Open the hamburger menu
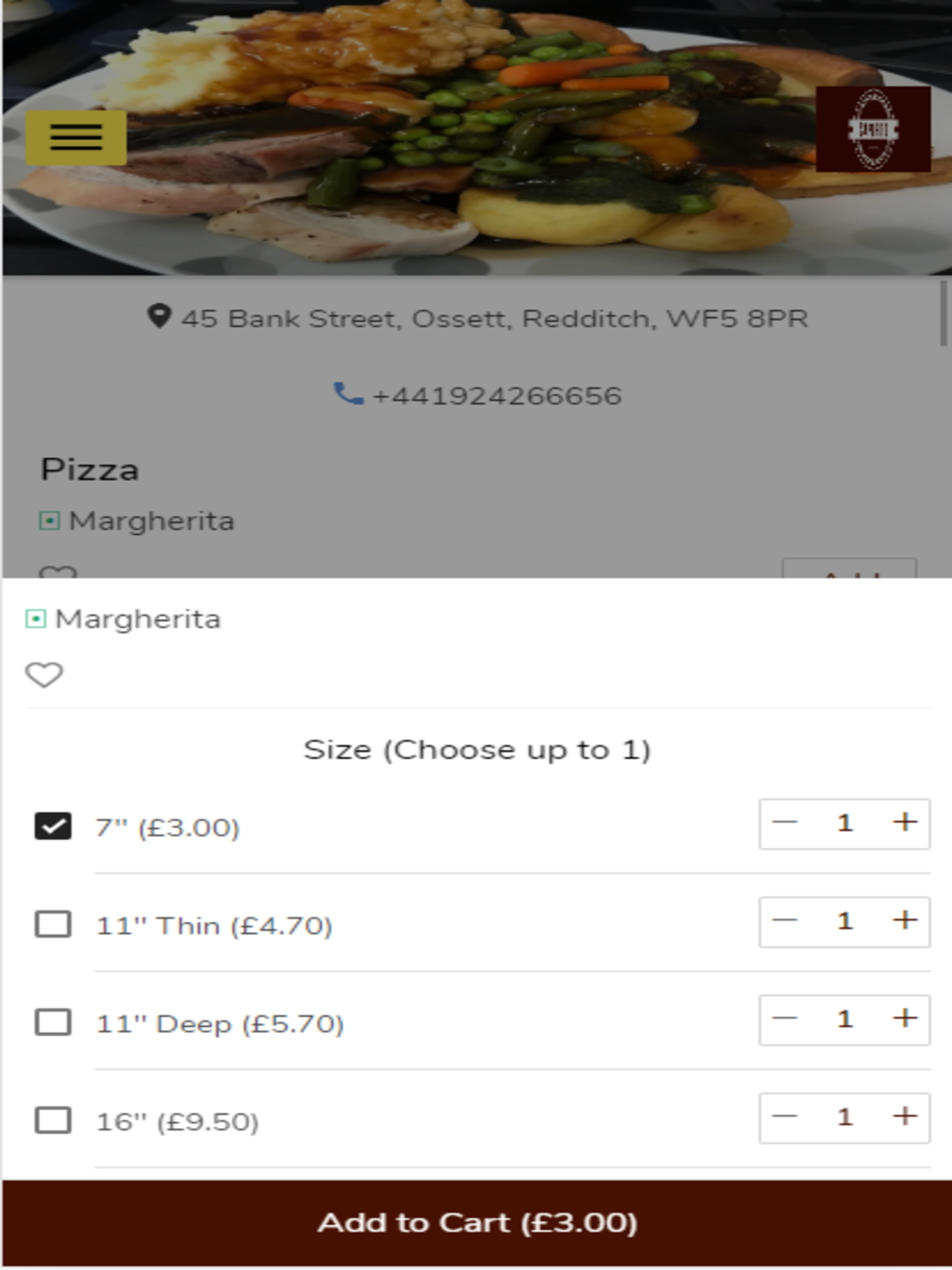This screenshot has height=1270, width=952. coord(76,138)
